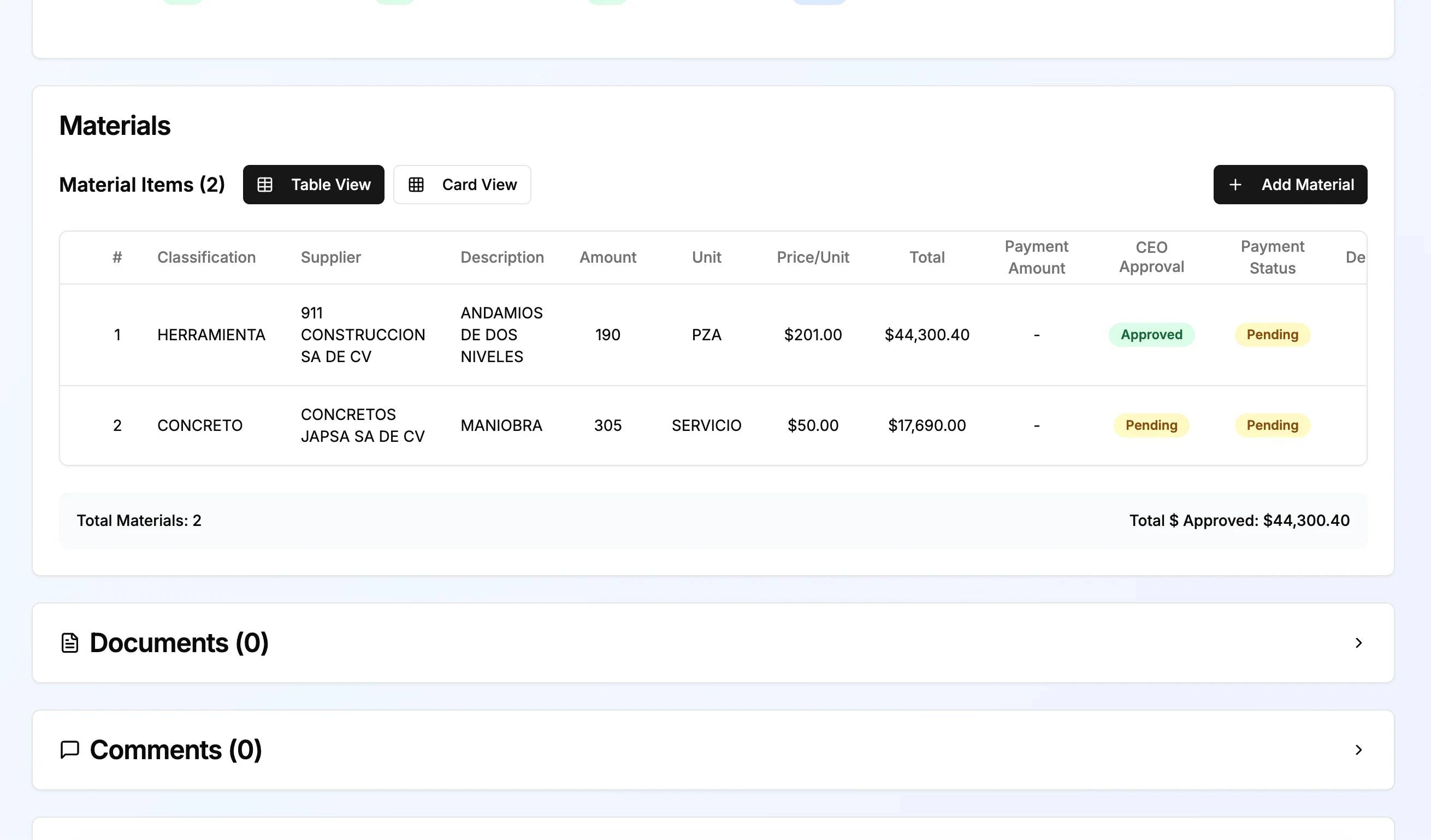Select the CONCRETO classification cell
The width and height of the screenshot is (1431, 840).
[x=200, y=425]
